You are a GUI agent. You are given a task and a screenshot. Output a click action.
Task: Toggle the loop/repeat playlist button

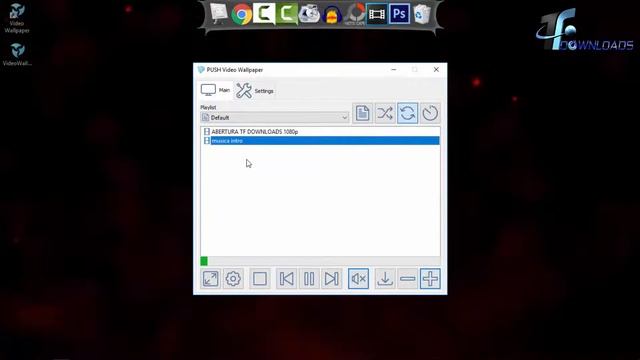[407, 113]
